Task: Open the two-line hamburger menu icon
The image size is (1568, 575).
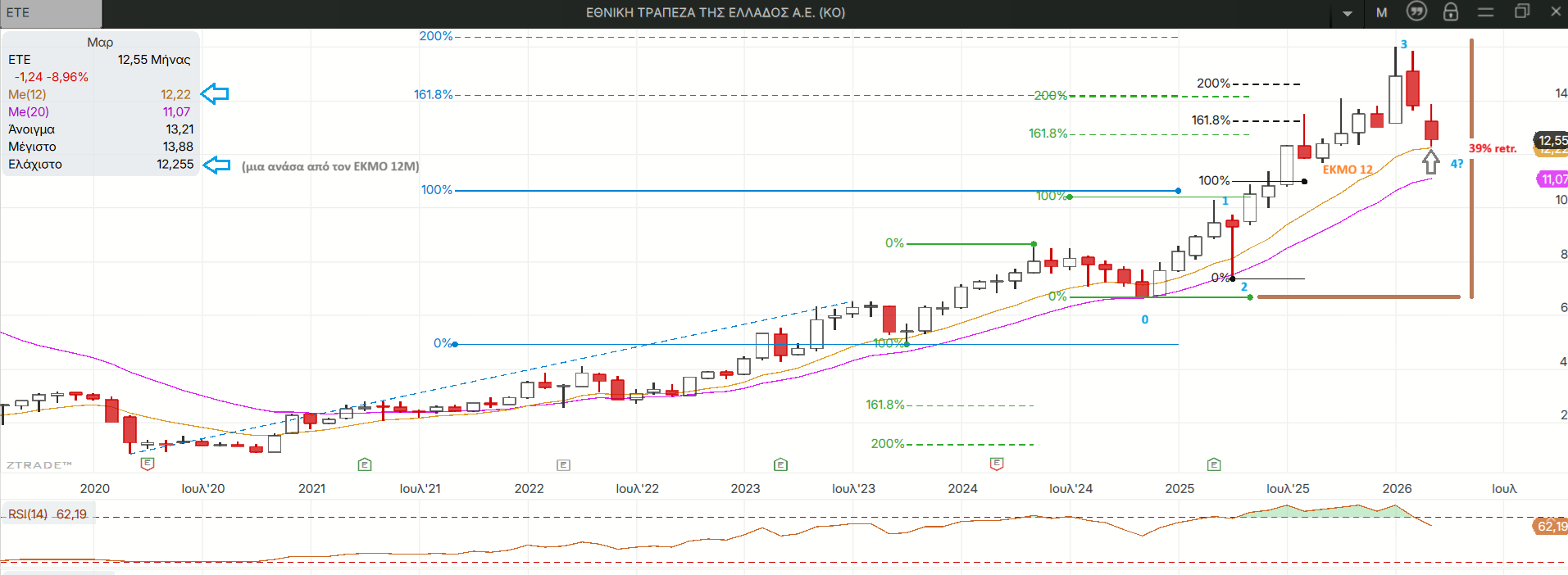Action: point(1486,11)
